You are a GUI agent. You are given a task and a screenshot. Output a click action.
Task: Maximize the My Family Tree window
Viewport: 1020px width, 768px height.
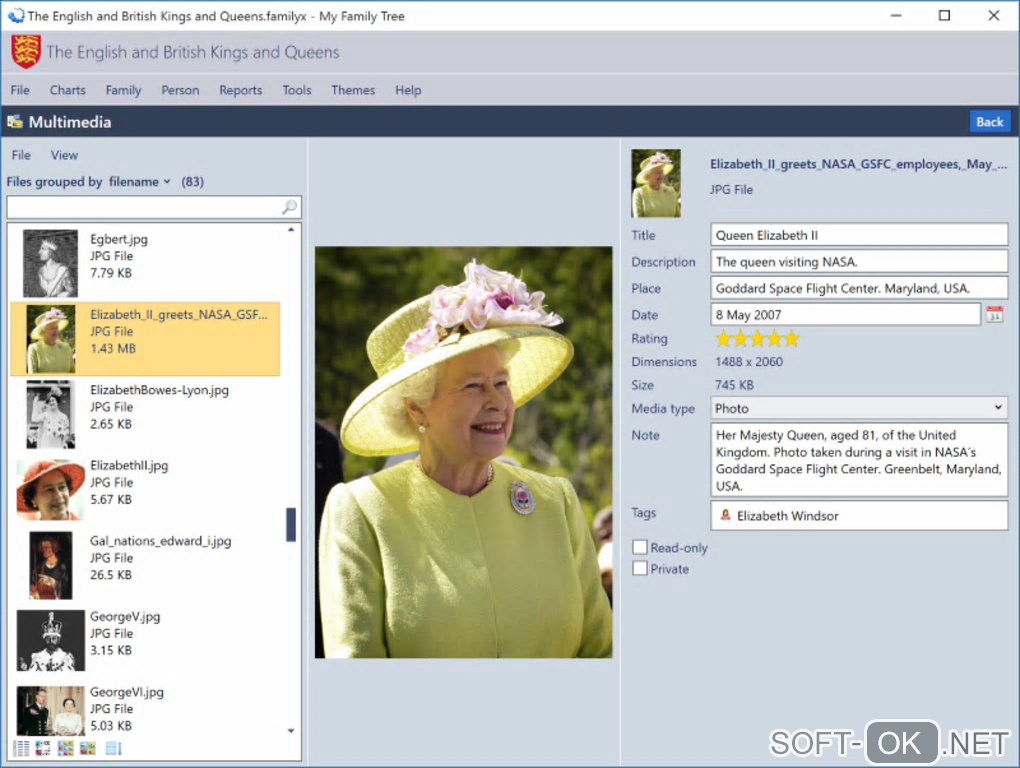coord(945,16)
